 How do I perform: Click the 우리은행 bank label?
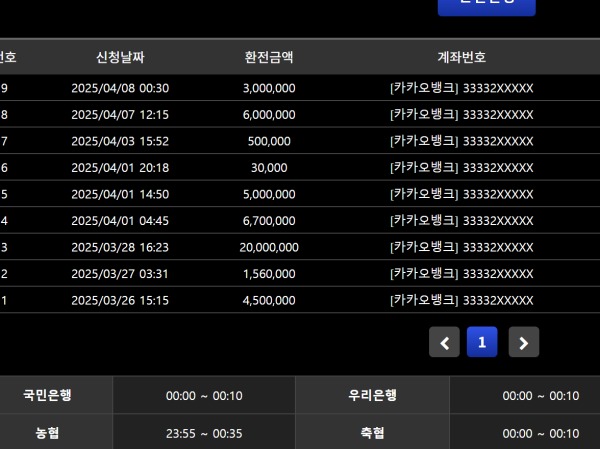(x=372, y=395)
